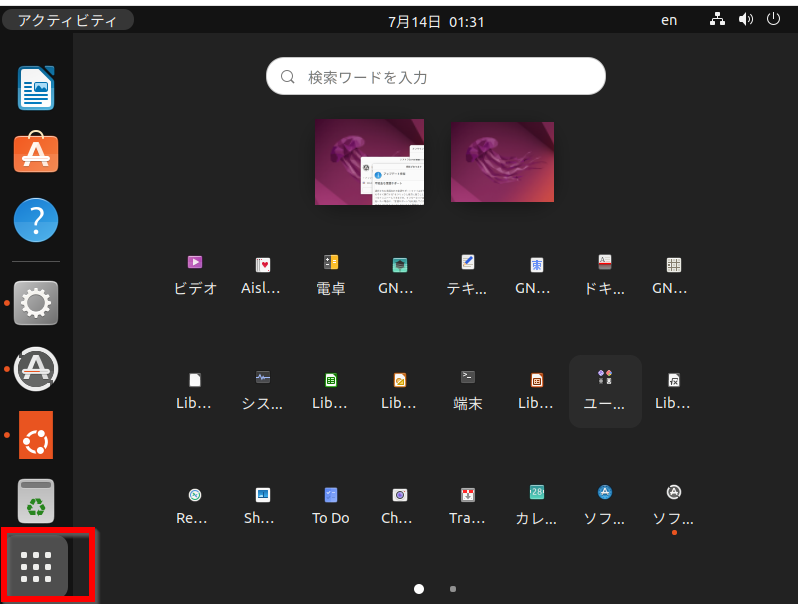Image resolution: width=798 pixels, height=604 pixels.
Task: Launch Ubuntu Software from the dock
Action: 36,153
